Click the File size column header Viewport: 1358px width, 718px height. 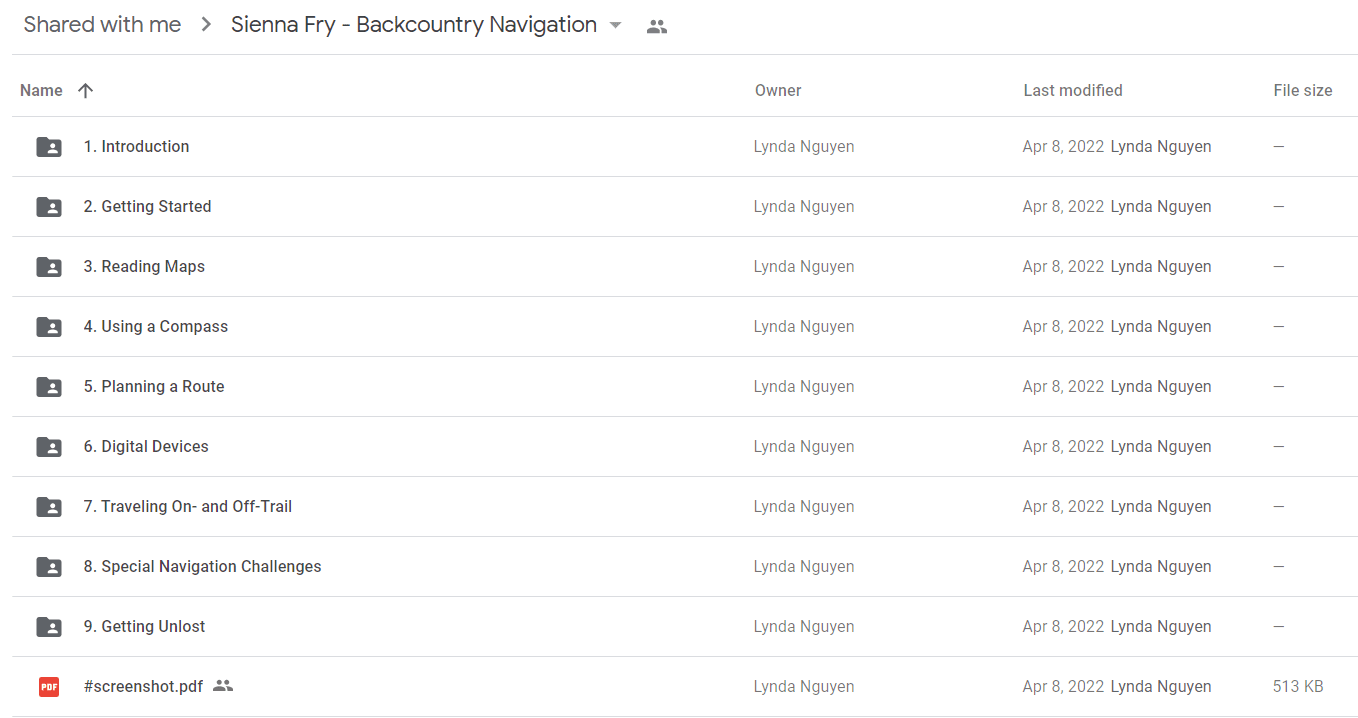click(x=1303, y=90)
